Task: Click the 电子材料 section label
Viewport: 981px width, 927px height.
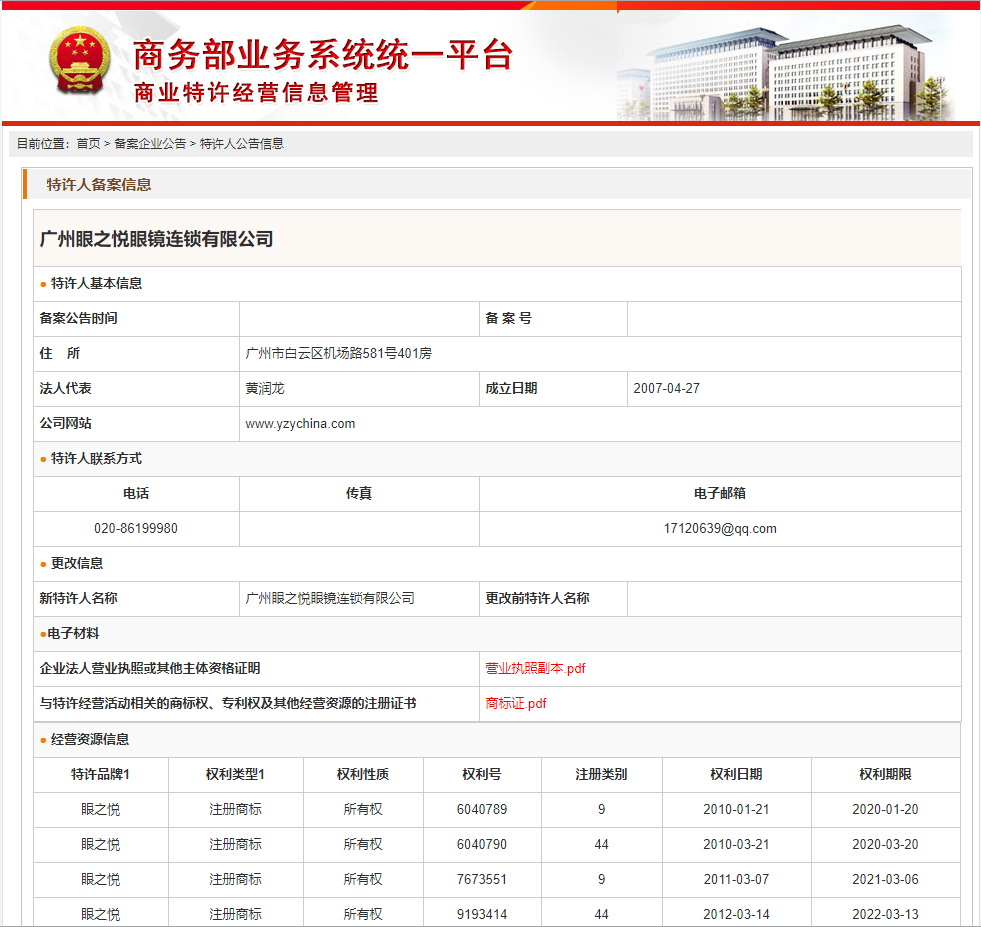Action: (73, 634)
